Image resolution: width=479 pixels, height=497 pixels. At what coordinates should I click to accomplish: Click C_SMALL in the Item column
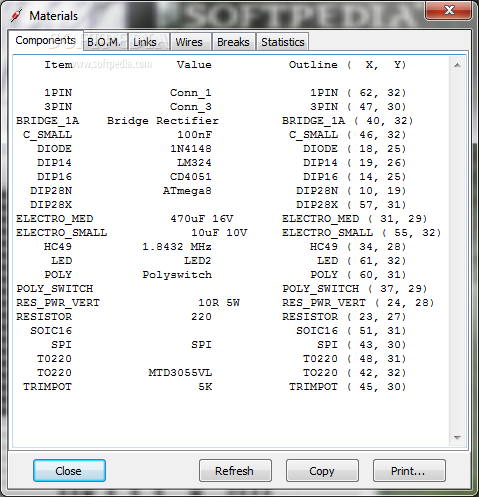pos(47,135)
